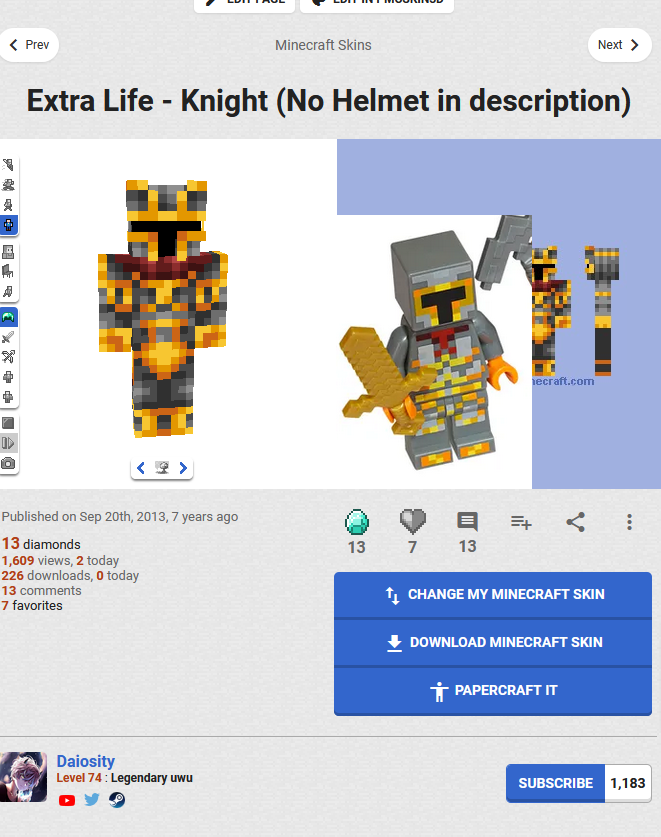Click the Next button
Image resolution: width=661 pixels, height=837 pixels.
pyautogui.click(x=619, y=45)
